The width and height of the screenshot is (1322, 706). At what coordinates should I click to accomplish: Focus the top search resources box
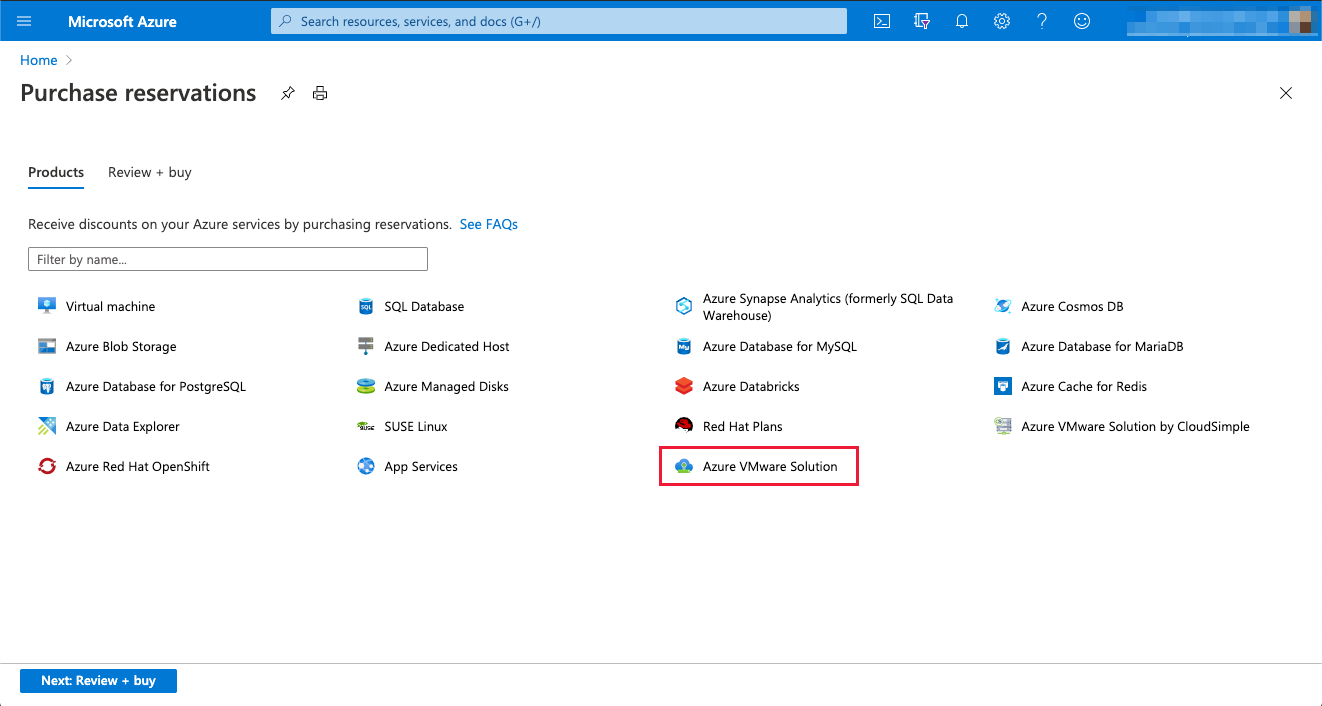point(559,21)
